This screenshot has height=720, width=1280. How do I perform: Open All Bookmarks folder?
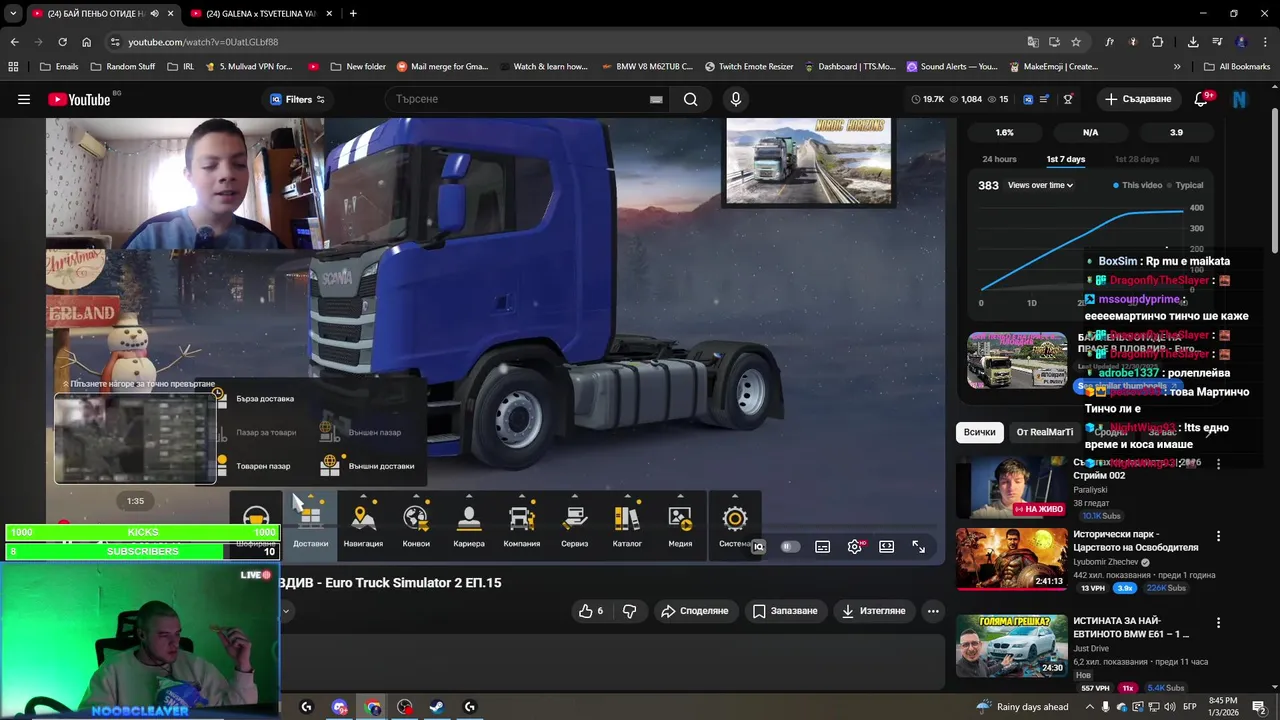[1237, 67]
